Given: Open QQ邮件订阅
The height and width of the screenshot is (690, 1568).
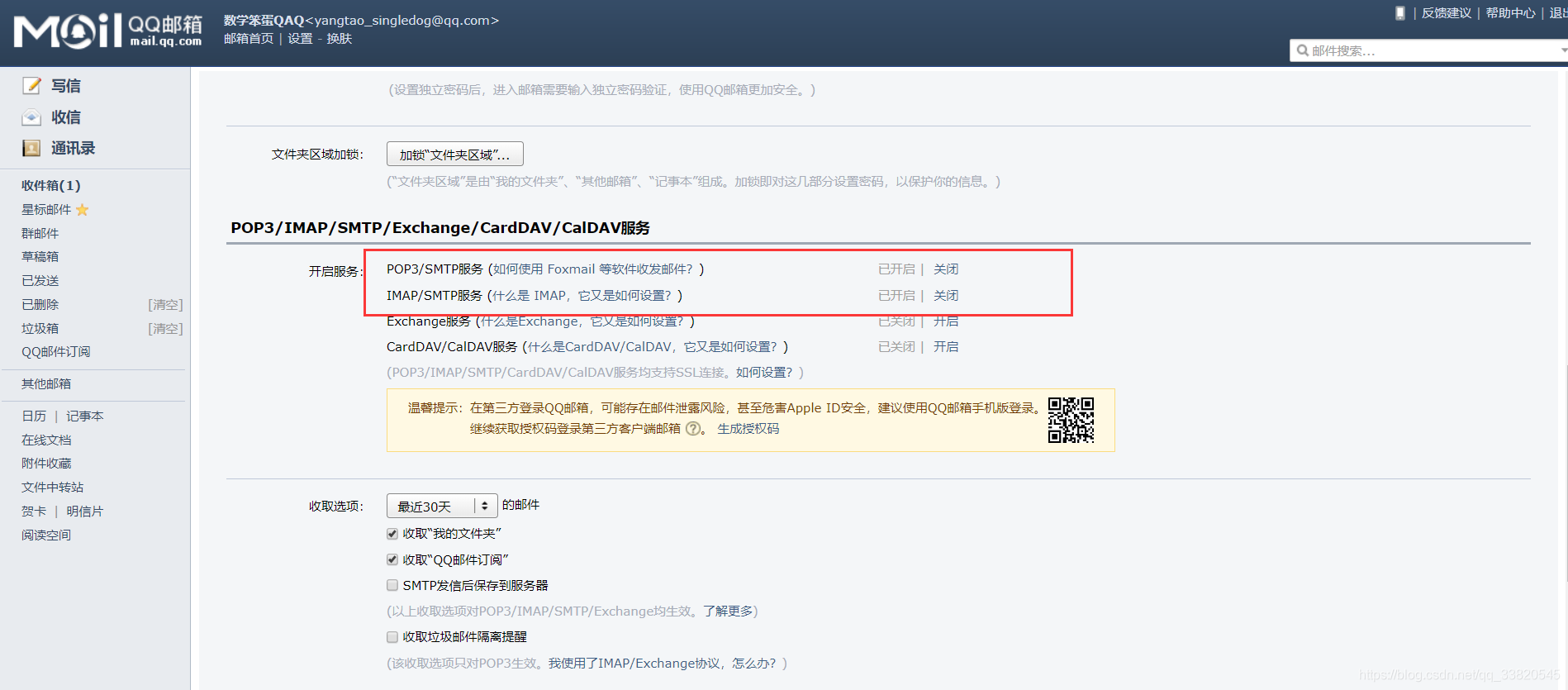Looking at the screenshot, I should click(56, 352).
